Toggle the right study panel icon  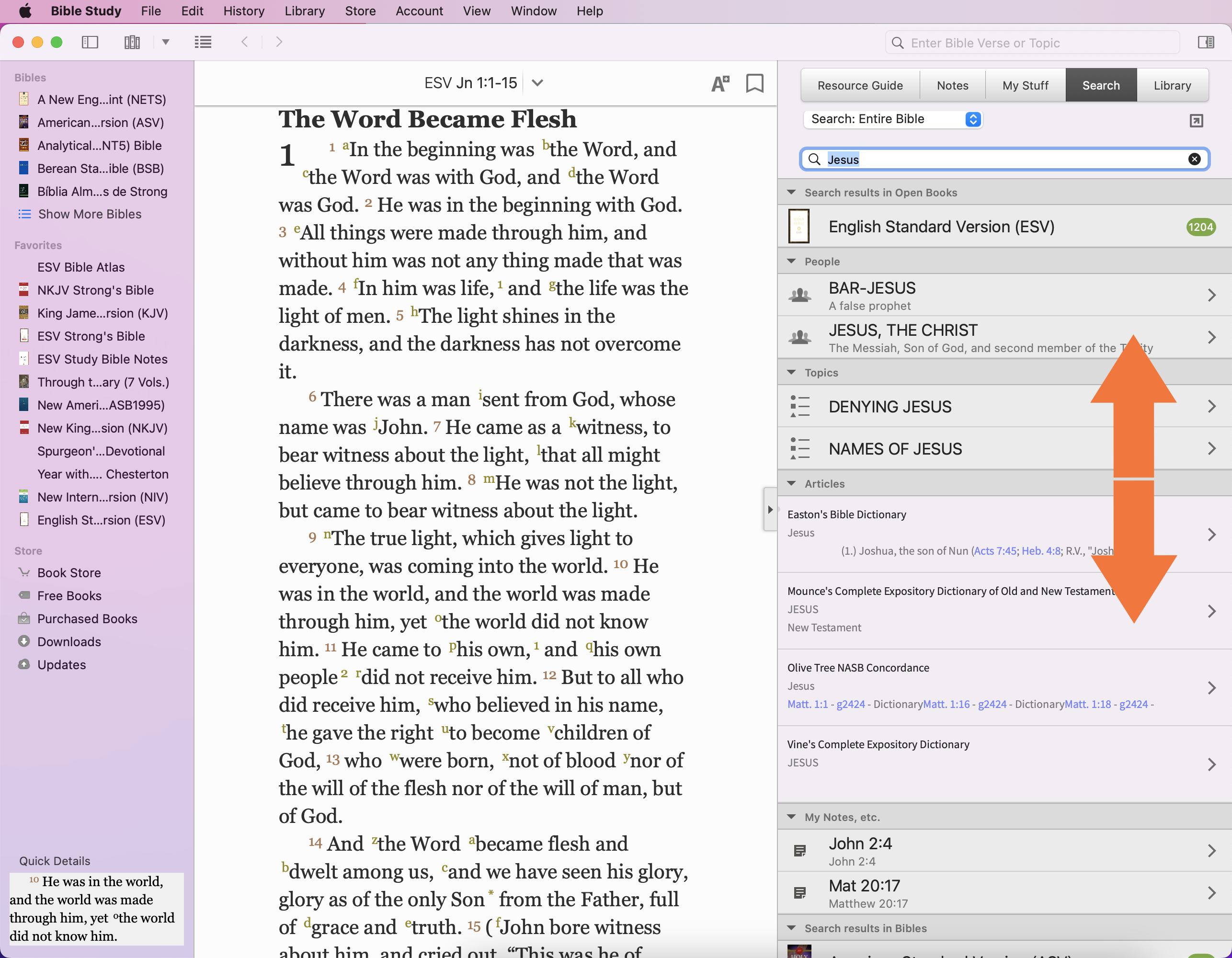(x=1206, y=42)
